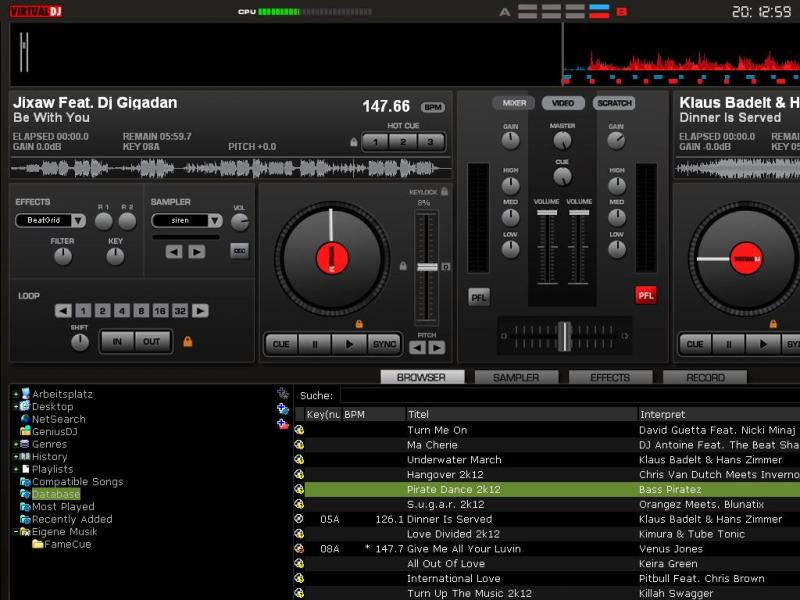800x600 pixels.
Task: Disable the red PFL button on right deck
Action: click(x=646, y=295)
